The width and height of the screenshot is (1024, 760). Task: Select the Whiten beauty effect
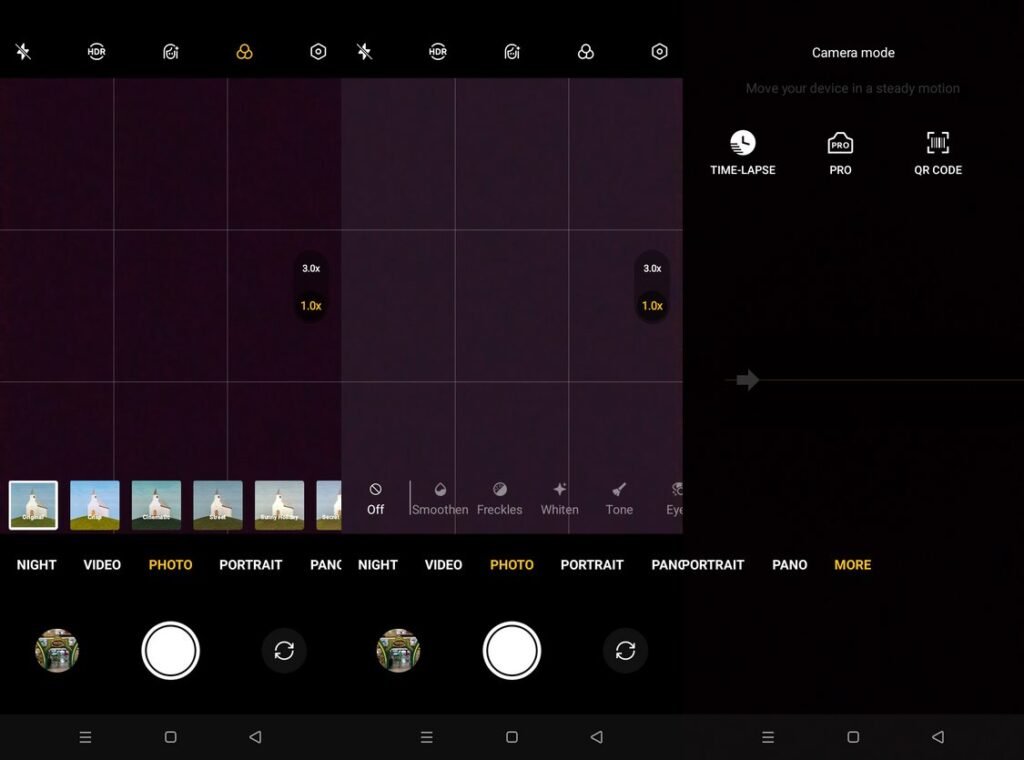click(560, 499)
